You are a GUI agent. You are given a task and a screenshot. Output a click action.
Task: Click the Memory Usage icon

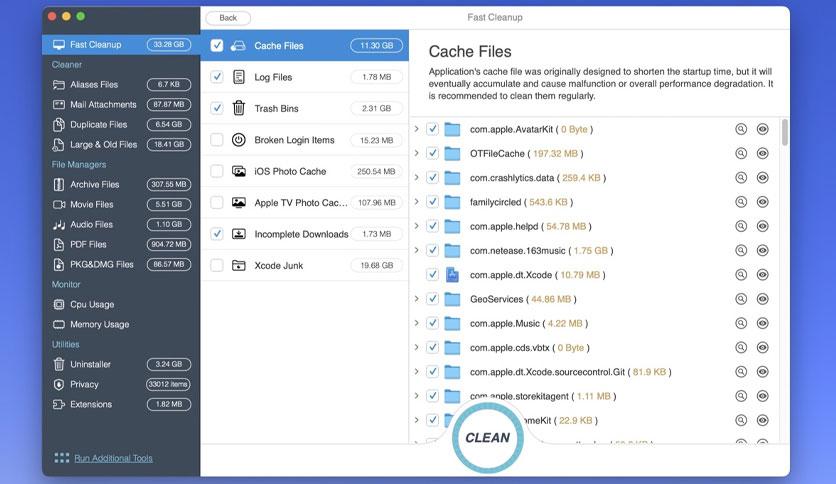point(59,325)
